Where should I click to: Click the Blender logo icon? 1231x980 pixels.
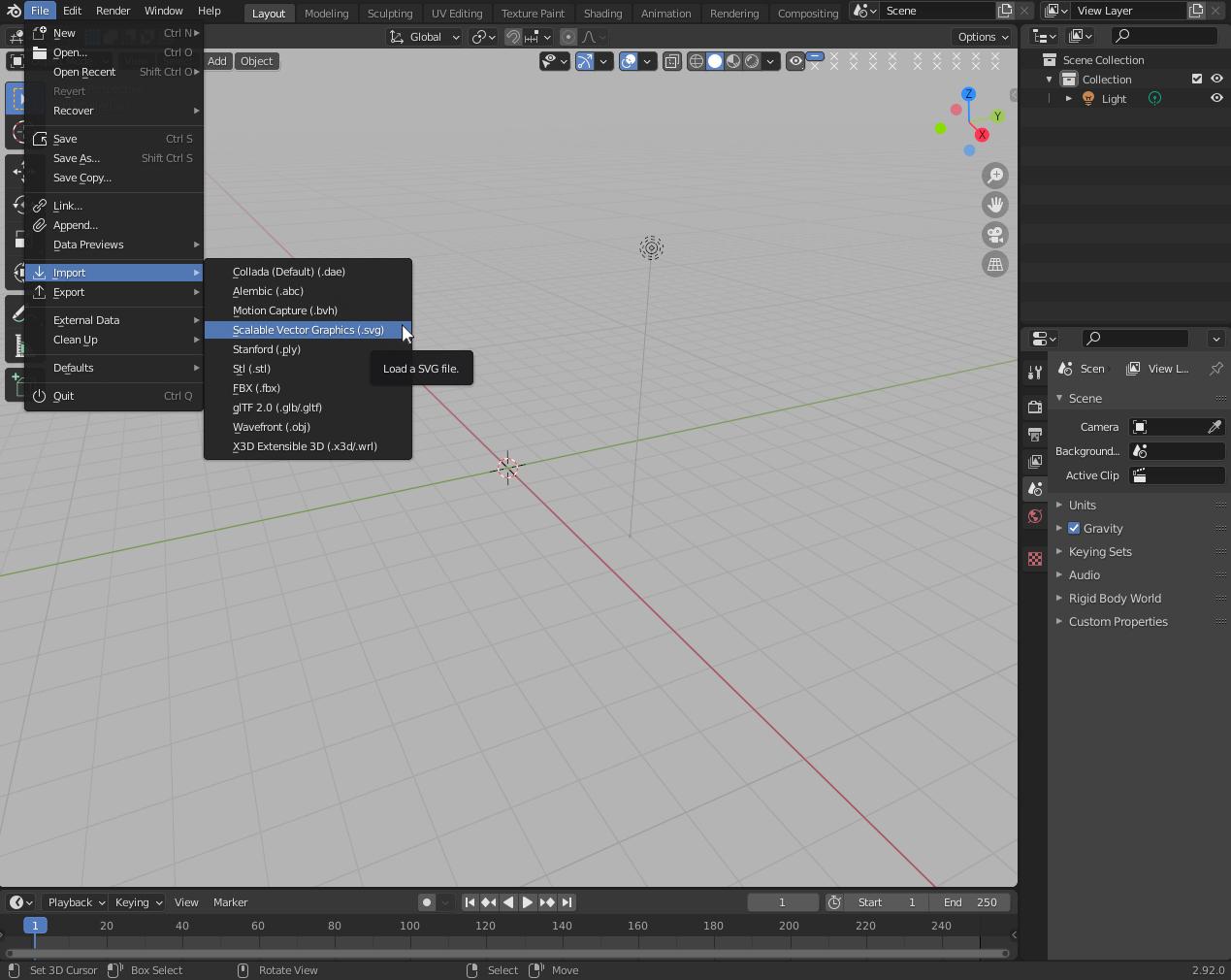14,11
